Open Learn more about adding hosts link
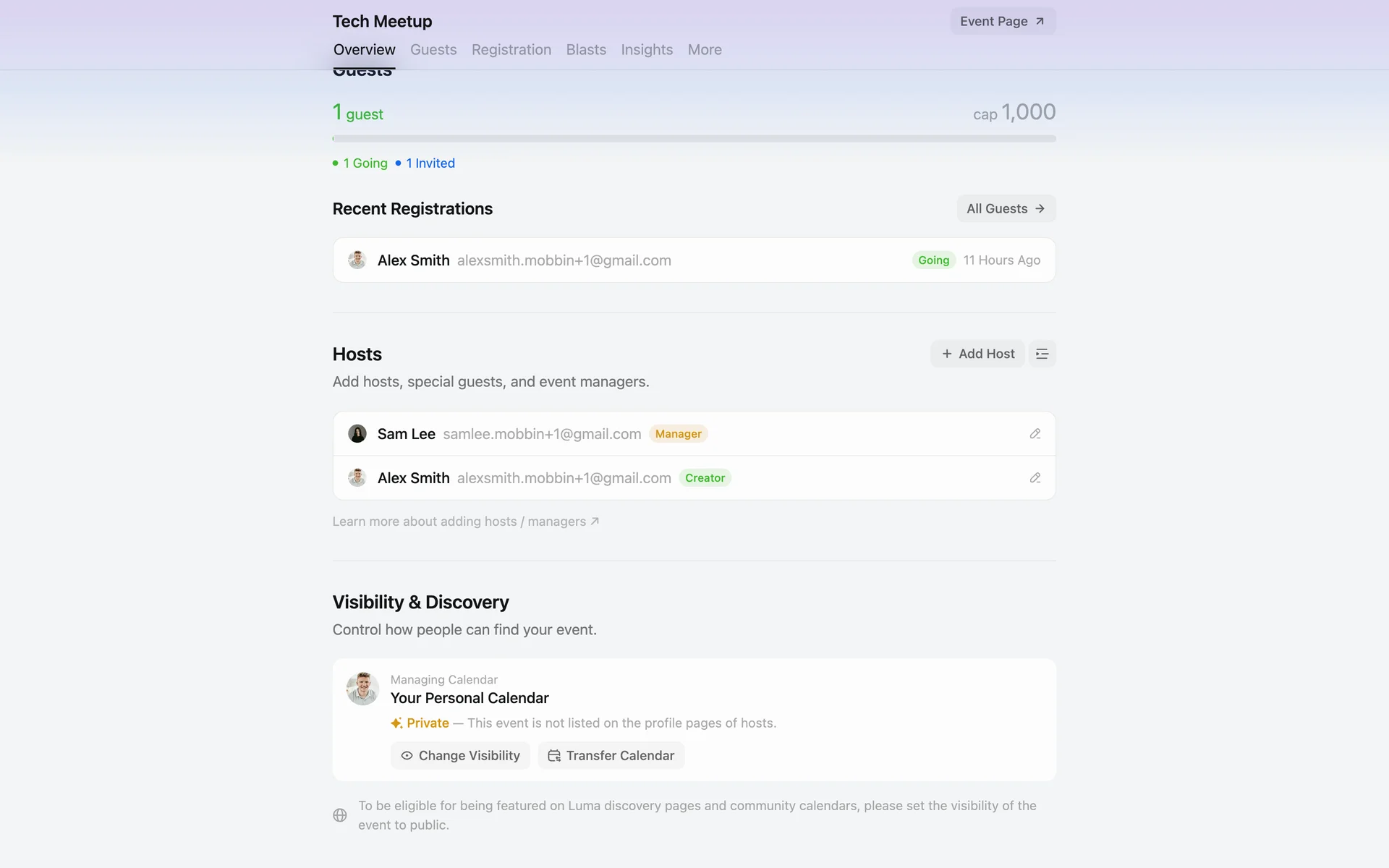 tap(465, 522)
